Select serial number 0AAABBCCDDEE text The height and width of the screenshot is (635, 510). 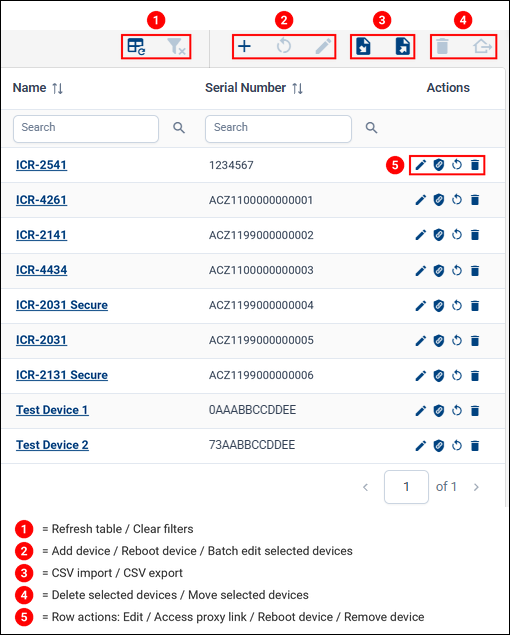252,410
